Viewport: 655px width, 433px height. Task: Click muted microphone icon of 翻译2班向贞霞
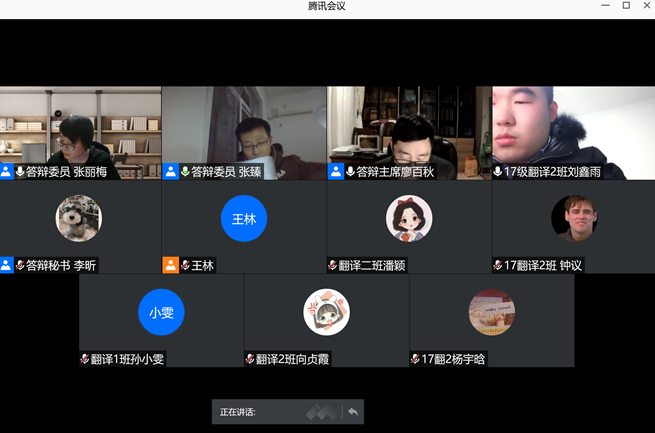[x=250, y=359]
